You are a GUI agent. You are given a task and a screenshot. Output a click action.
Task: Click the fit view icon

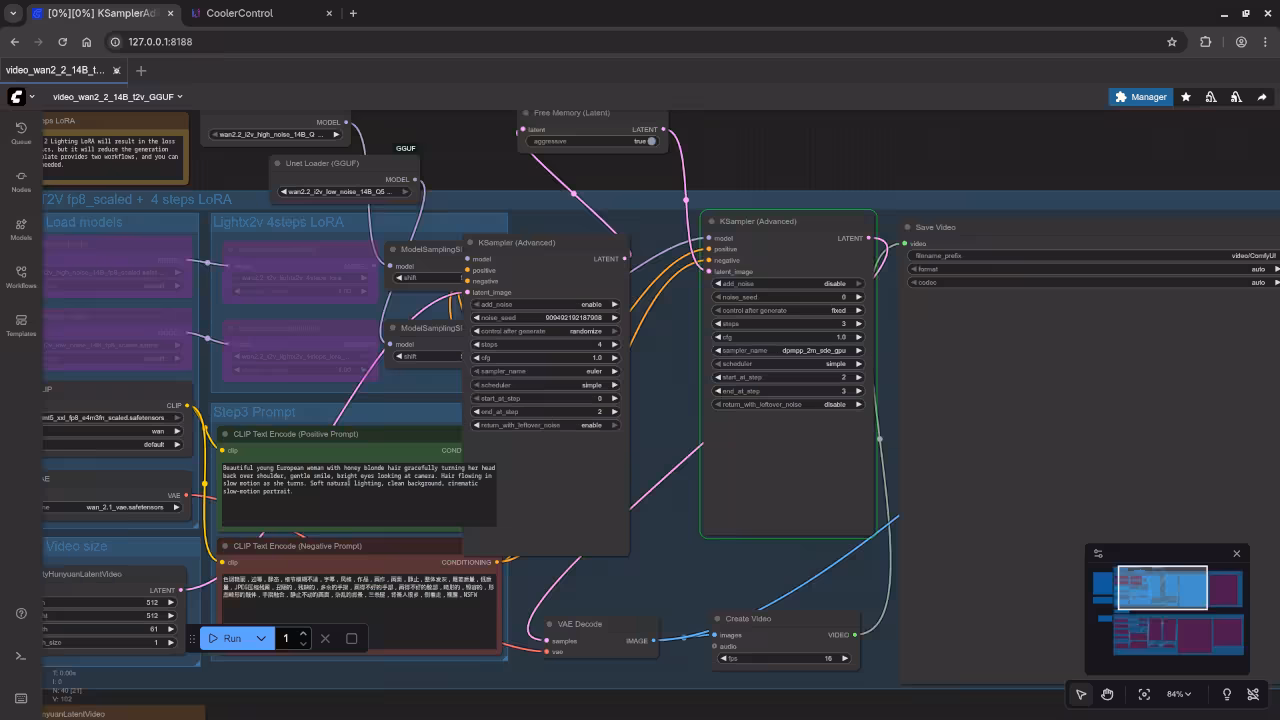[1144, 694]
